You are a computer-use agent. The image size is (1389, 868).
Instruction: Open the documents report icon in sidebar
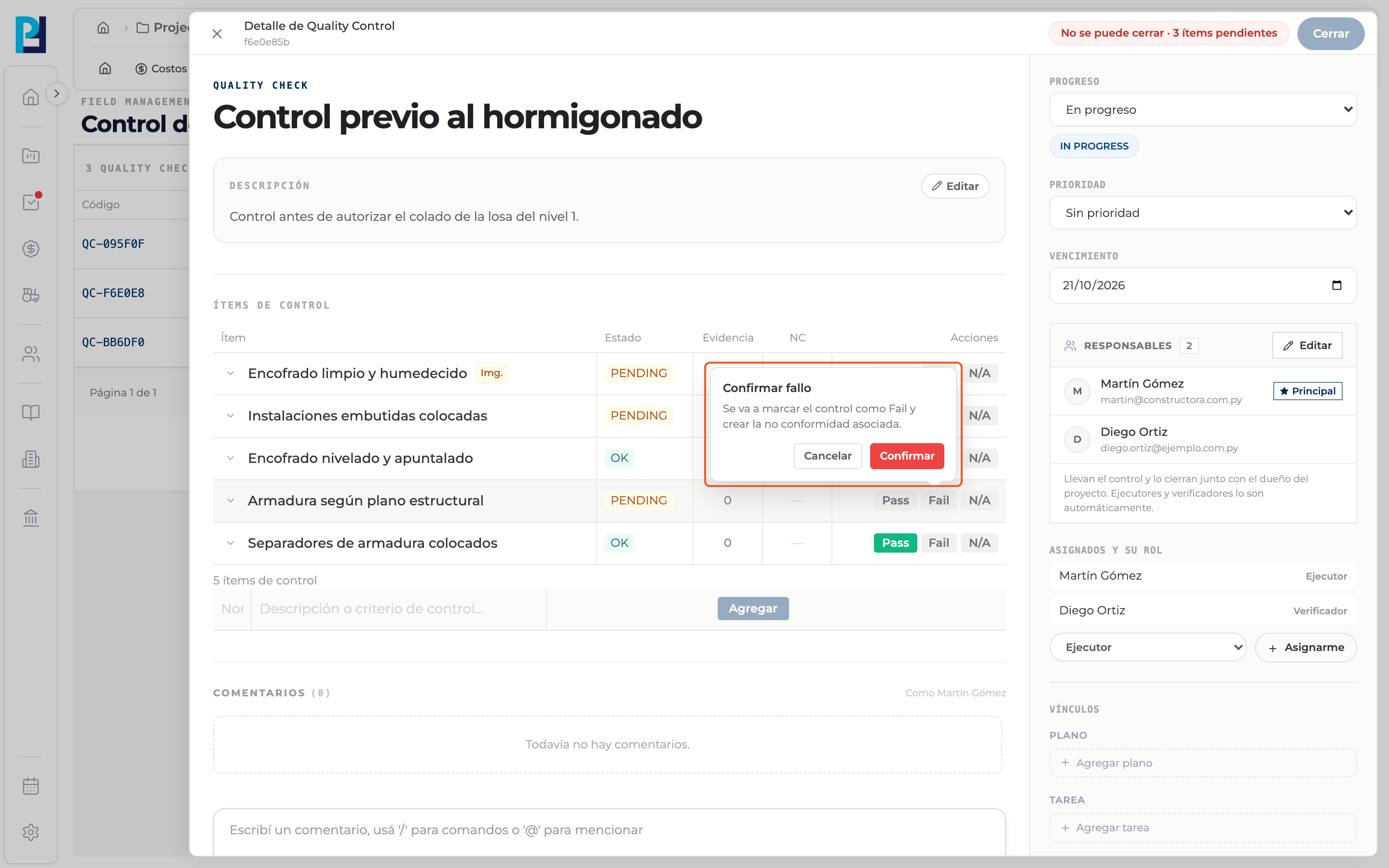pos(31,459)
